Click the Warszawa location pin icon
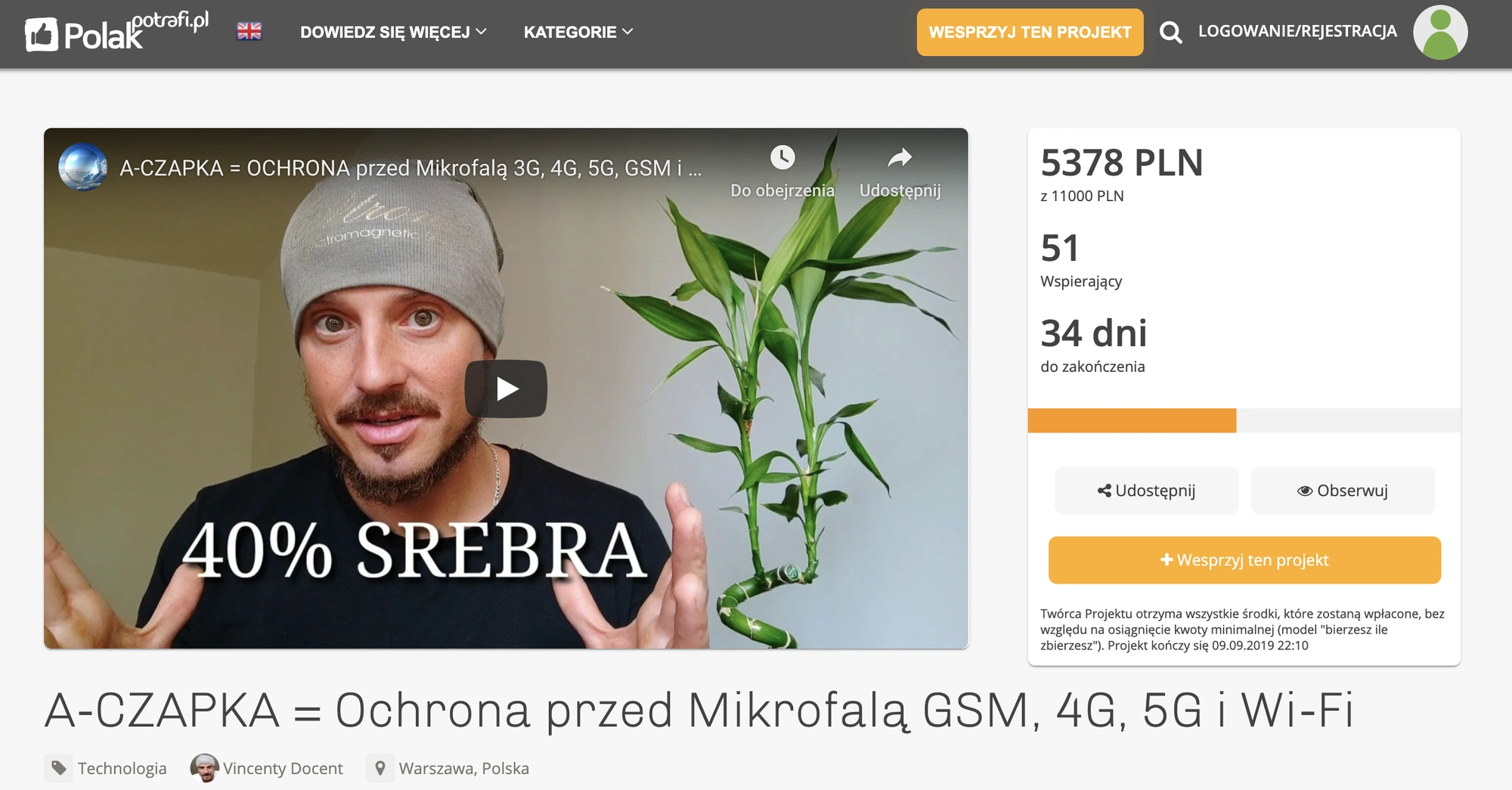This screenshot has width=1512, height=790. coord(380,768)
